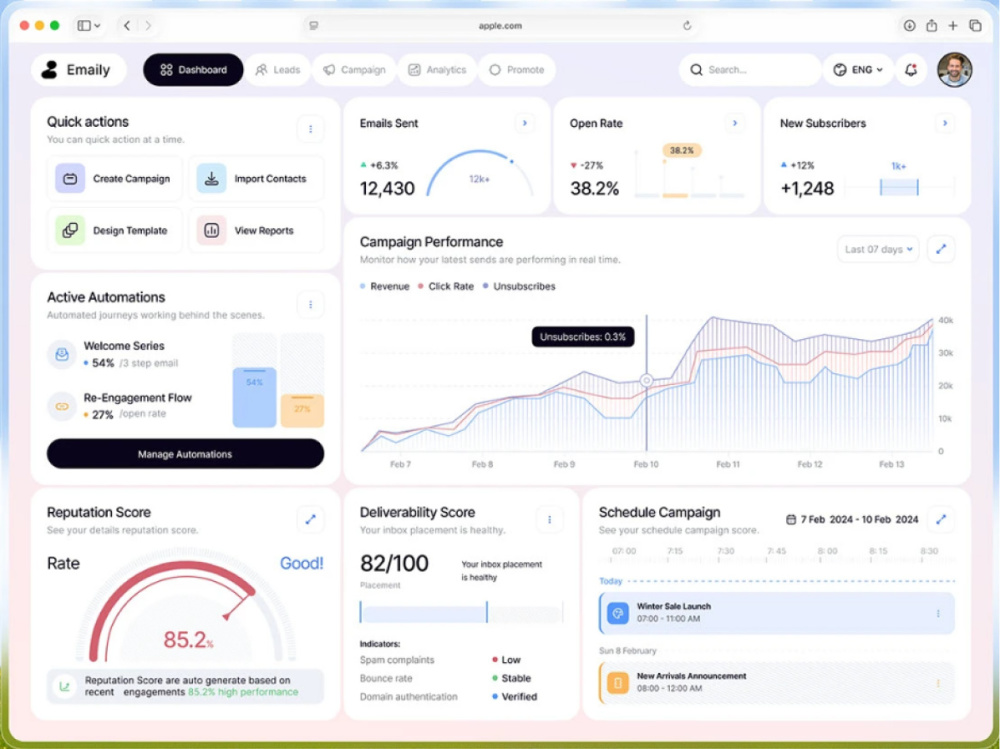Toggle the Unsubscribes legend item
The width and height of the screenshot is (1000, 749).
[x=519, y=286]
